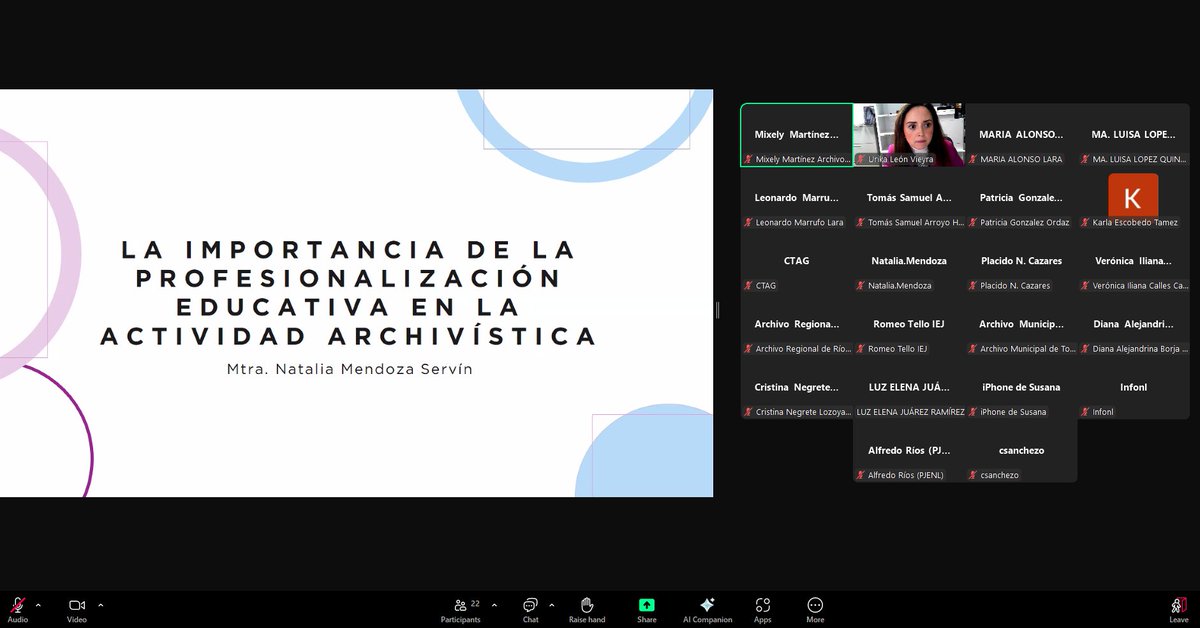Click muted mic icon beside Tomás Samuel Arroyo
1200x628 pixels.
[861, 222]
